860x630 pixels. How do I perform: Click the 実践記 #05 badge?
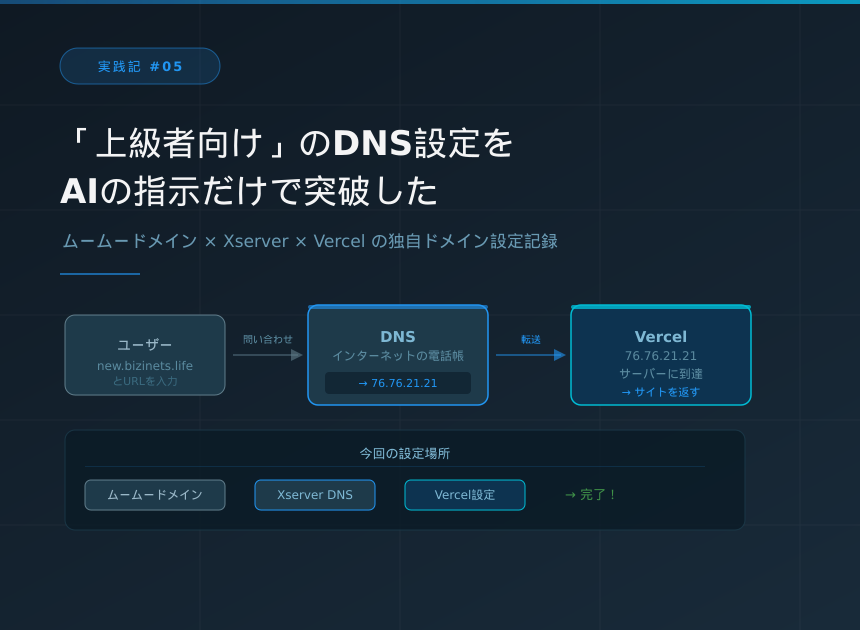tap(140, 66)
